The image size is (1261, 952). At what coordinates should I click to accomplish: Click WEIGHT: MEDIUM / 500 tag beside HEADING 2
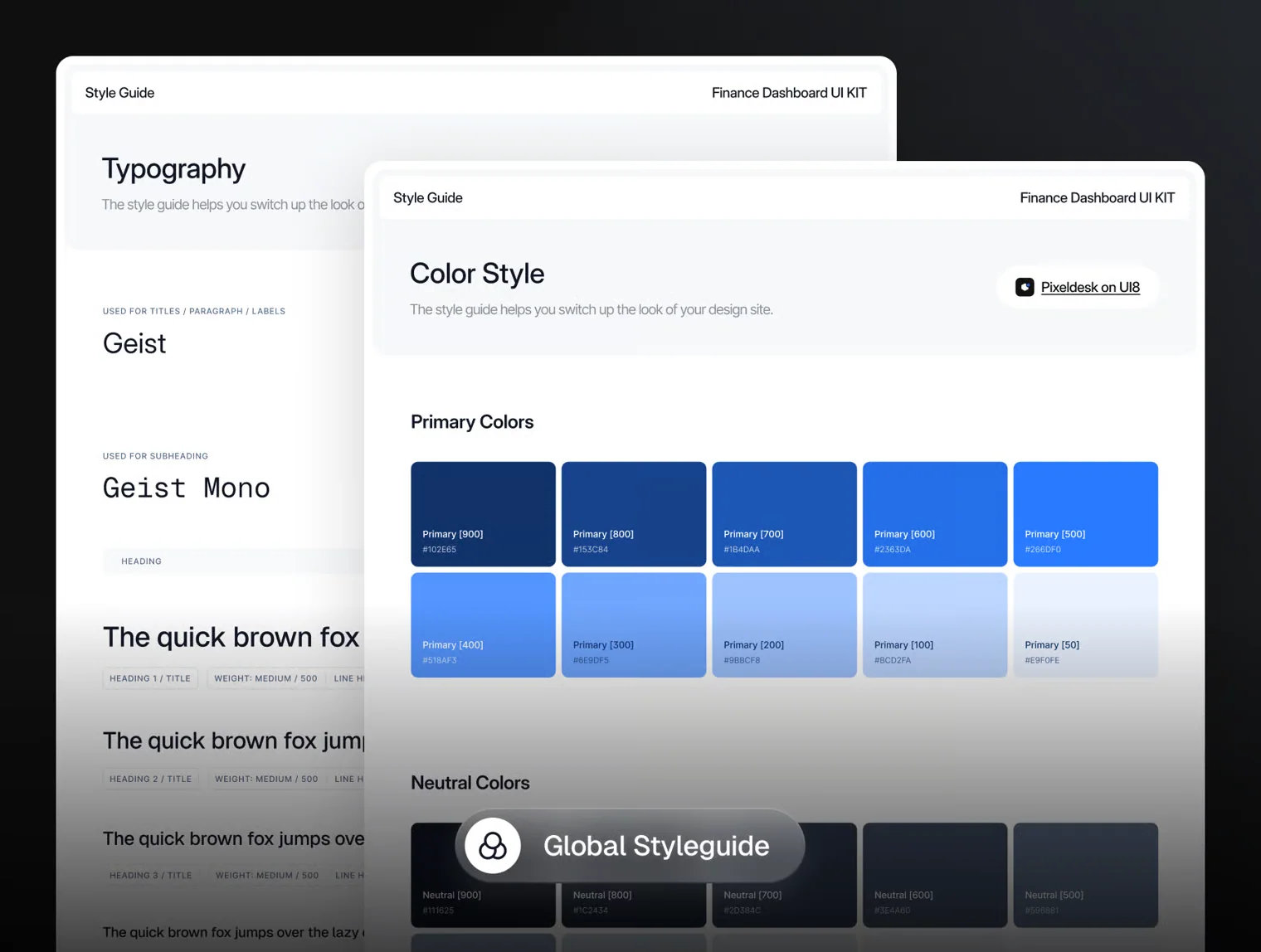click(x=266, y=779)
